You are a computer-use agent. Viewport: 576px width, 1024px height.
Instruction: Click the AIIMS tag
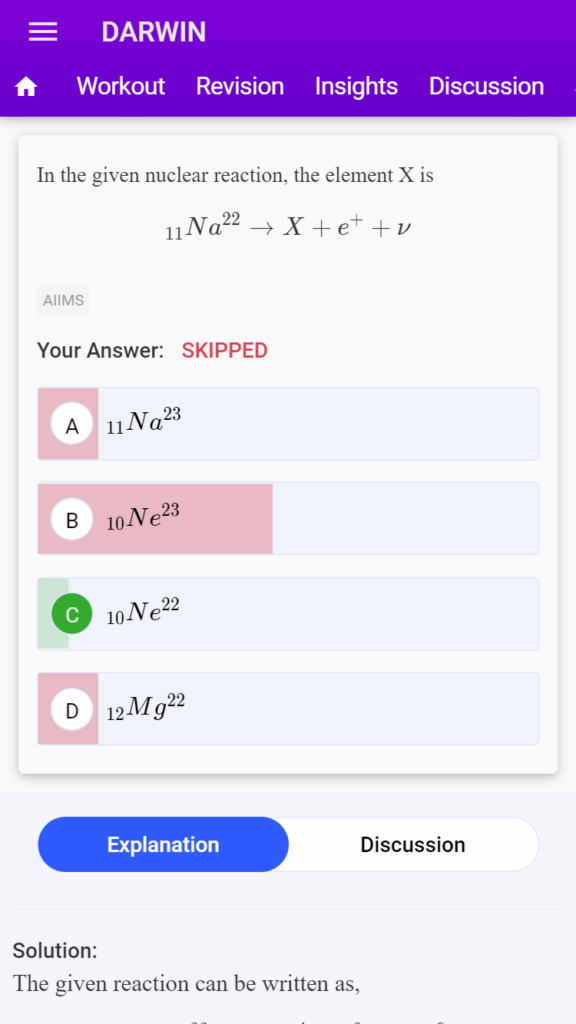point(63,300)
